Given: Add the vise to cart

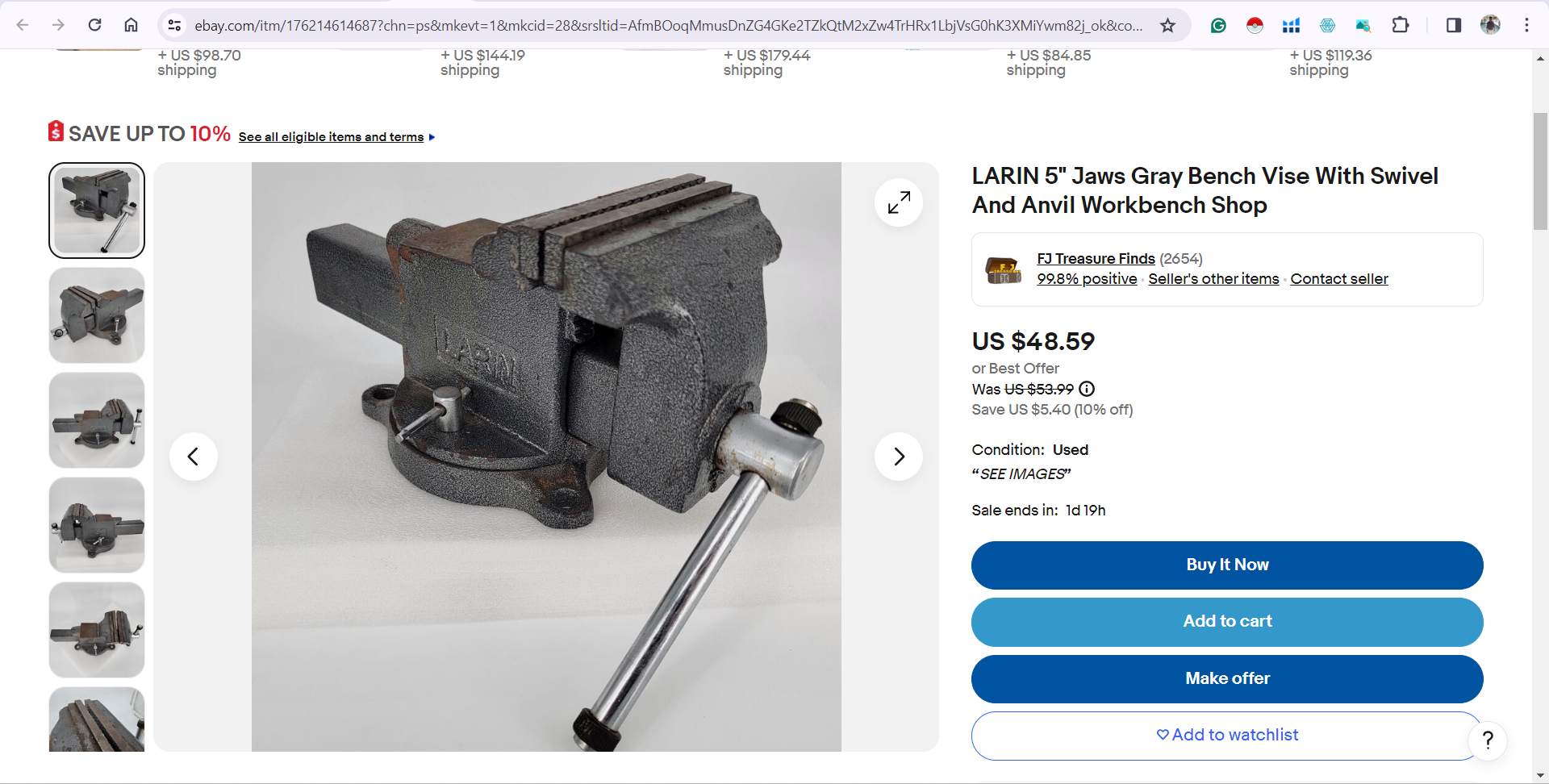Looking at the screenshot, I should coord(1227,622).
